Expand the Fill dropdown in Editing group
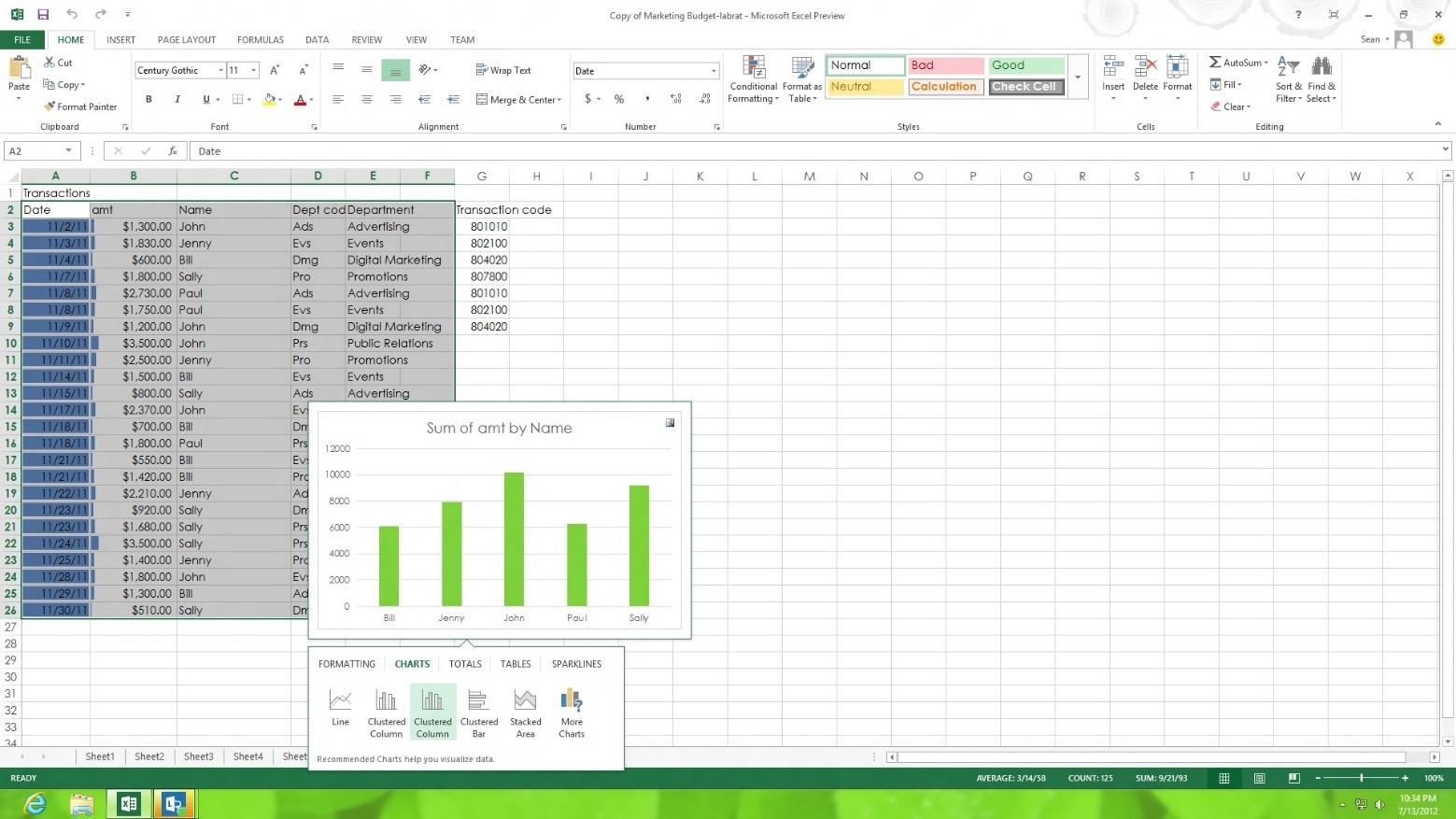This screenshot has height=819, width=1456. point(1240,84)
